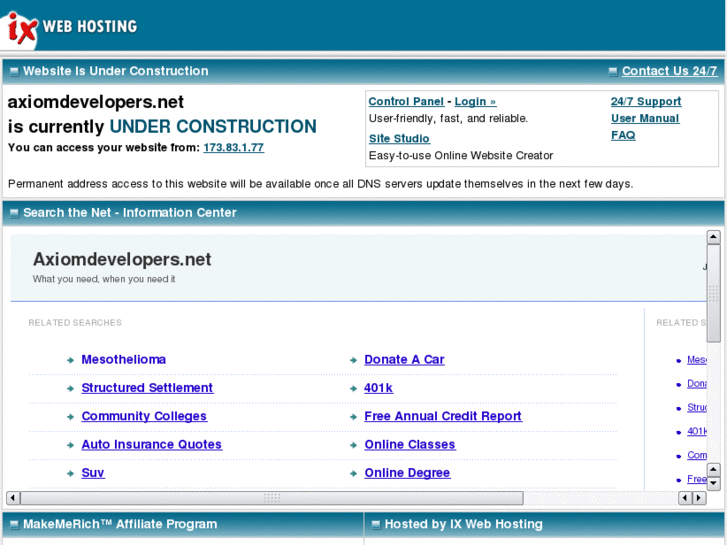
Task: Click the small icon before Contact Us 24/7
Action: (x=613, y=71)
